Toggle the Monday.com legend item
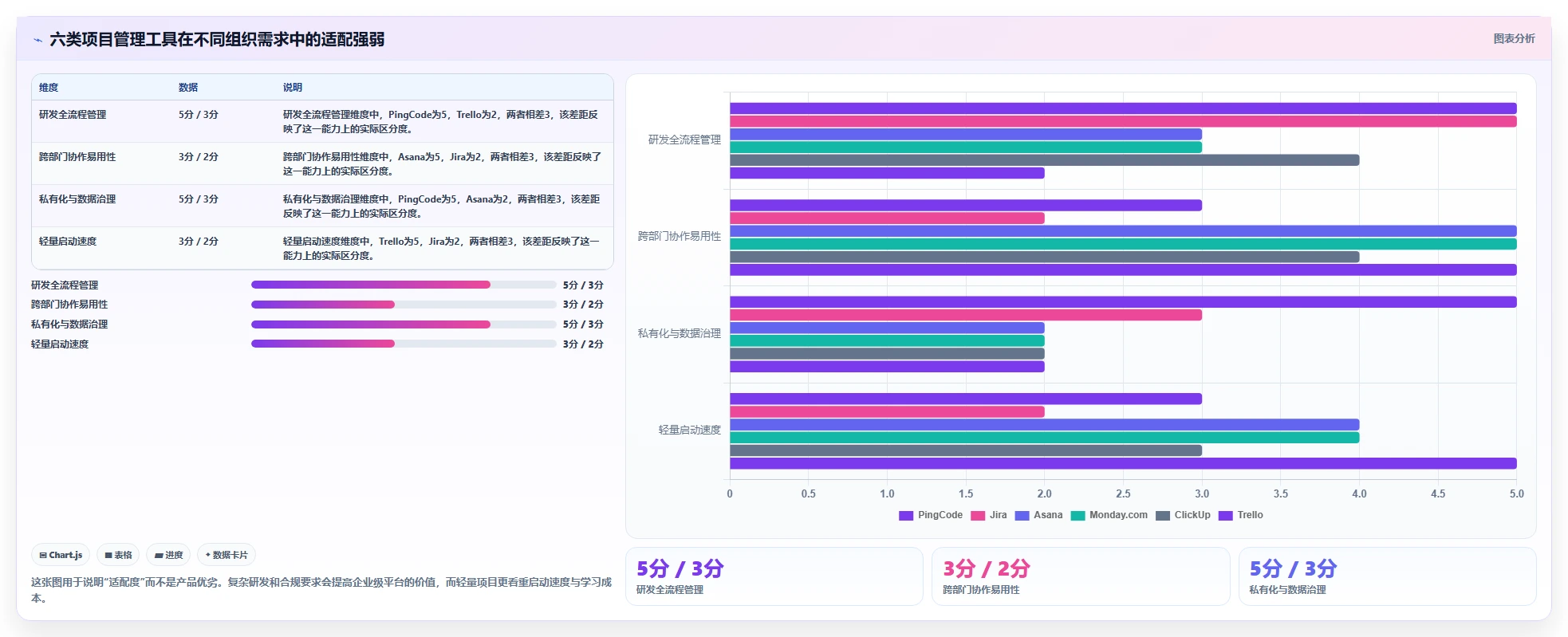 point(1109,515)
